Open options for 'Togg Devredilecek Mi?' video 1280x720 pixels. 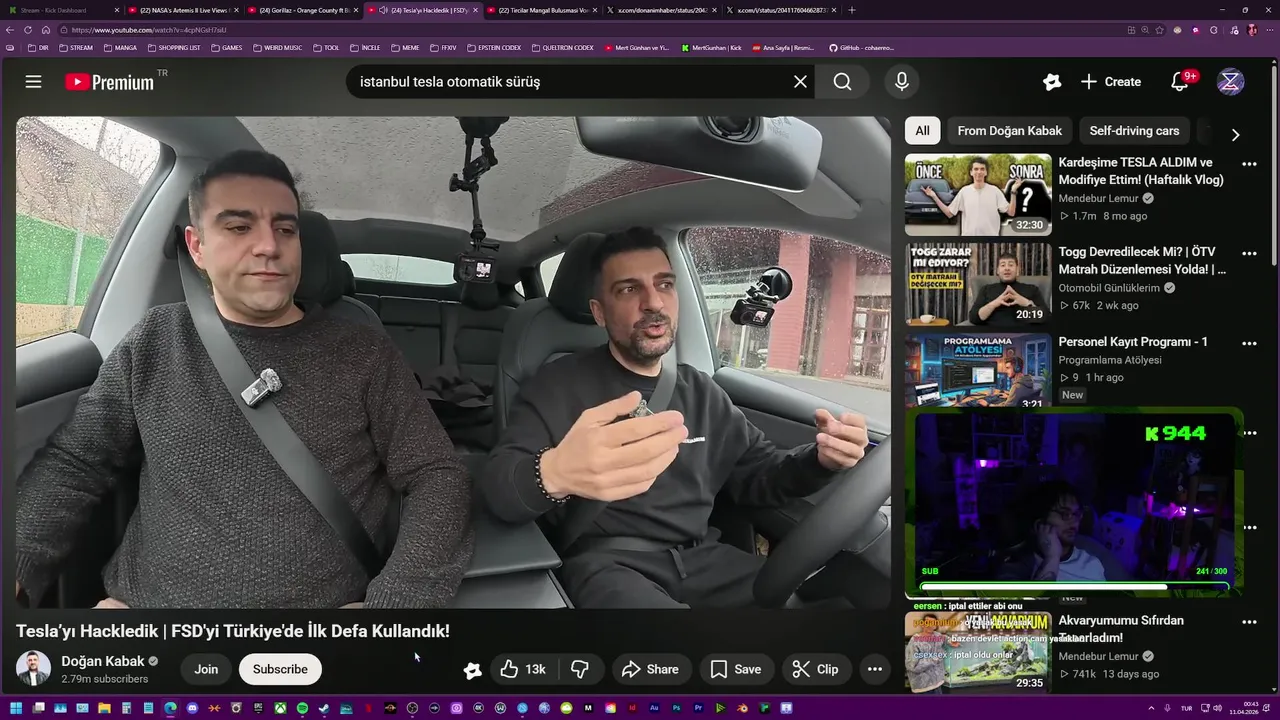pos(1249,254)
